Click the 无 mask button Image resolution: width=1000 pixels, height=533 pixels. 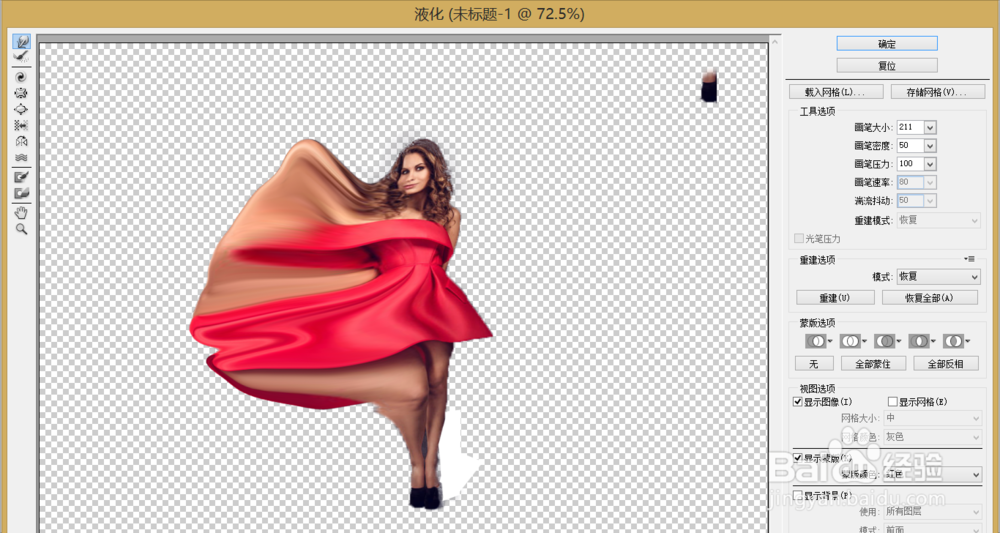pyautogui.click(x=814, y=364)
